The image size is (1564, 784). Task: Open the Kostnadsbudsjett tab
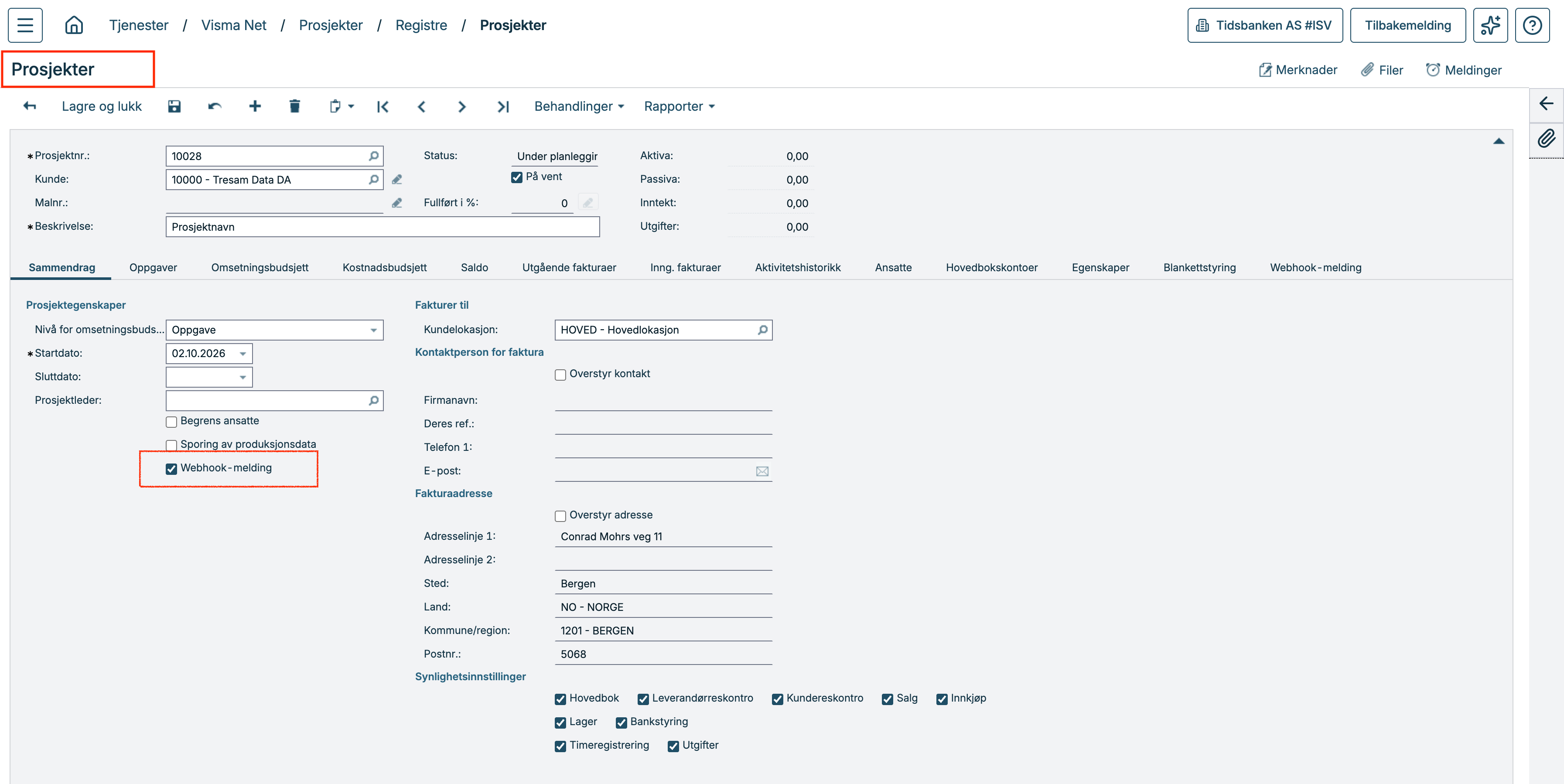point(384,268)
